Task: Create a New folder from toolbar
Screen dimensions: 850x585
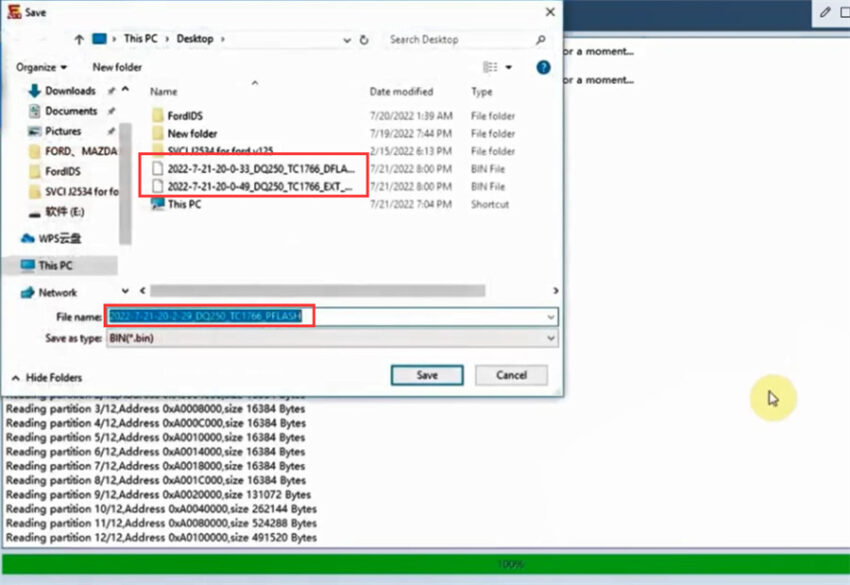Action: point(117,67)
